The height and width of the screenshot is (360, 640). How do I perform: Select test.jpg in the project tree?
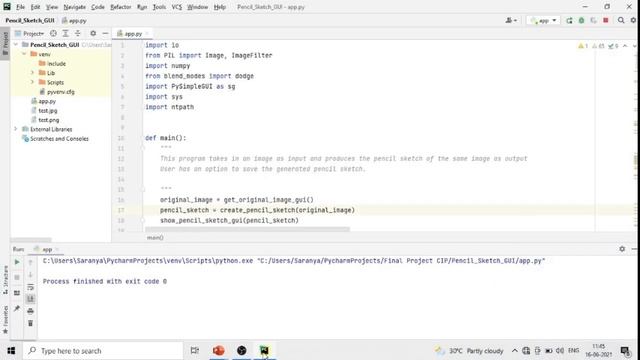point(44,111)
